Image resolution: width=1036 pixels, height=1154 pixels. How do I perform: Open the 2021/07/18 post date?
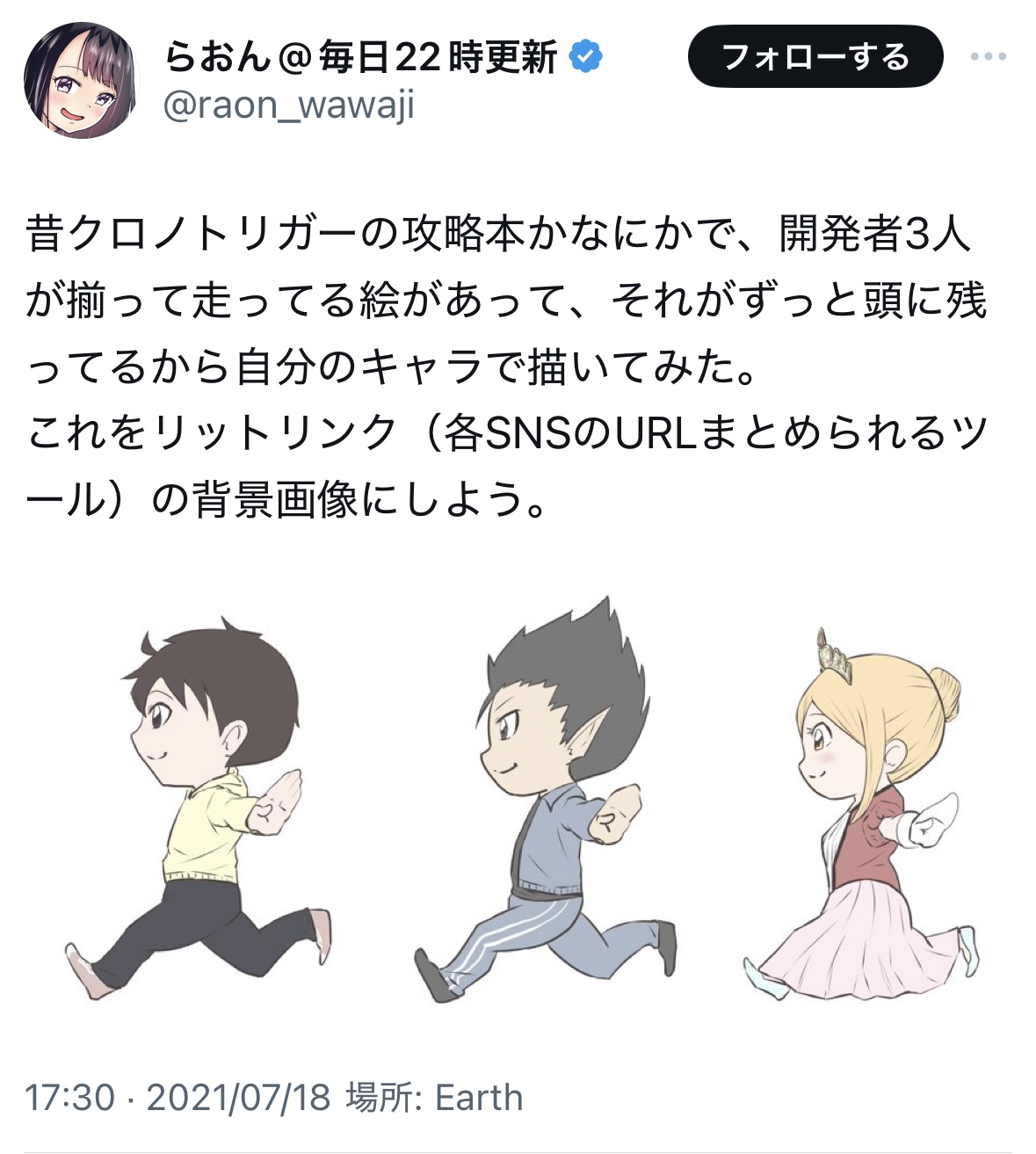pos(238,1098)
